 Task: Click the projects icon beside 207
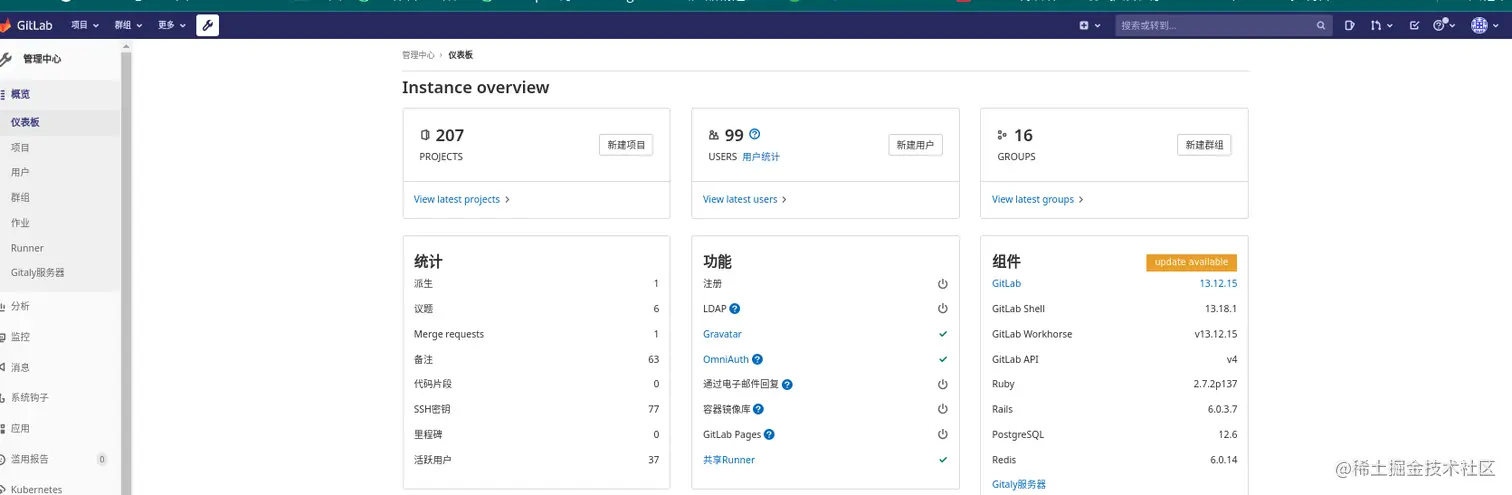click(425, 135)
